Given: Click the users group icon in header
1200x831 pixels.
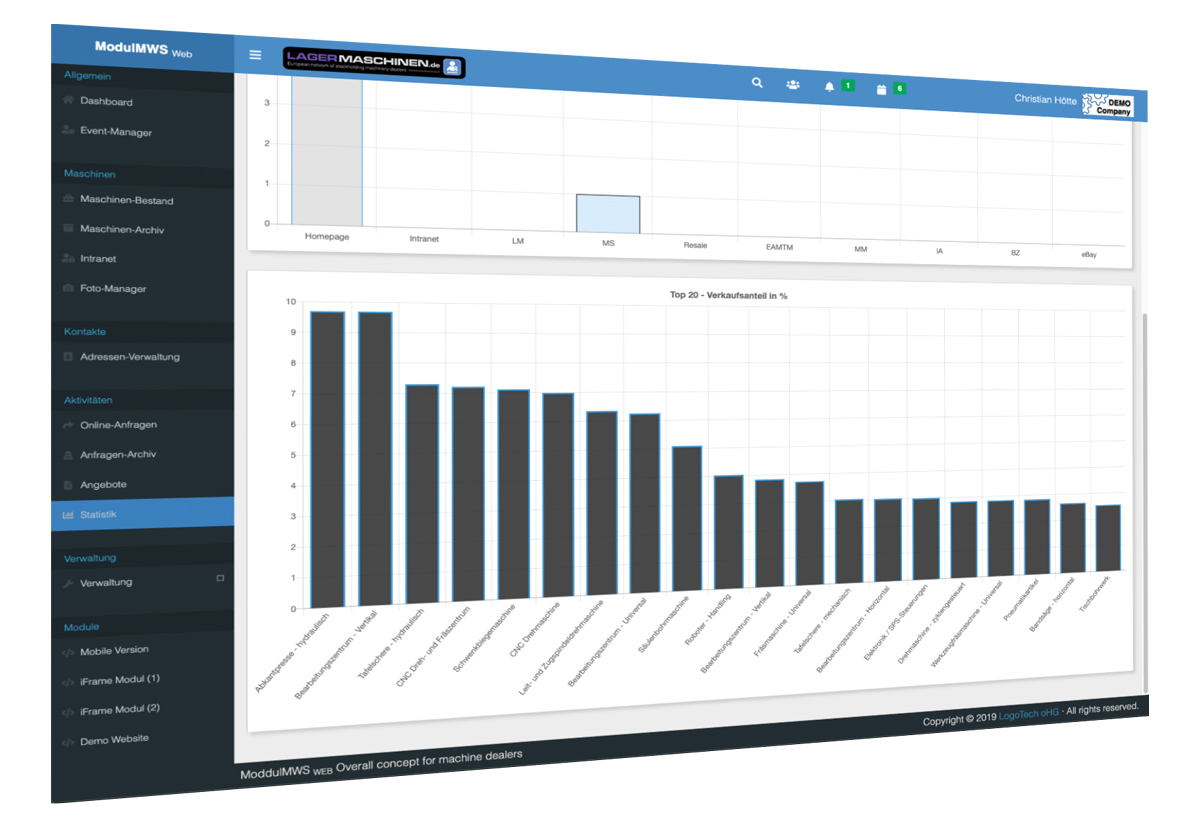Looking at the screenshot, I should [792, 85].
